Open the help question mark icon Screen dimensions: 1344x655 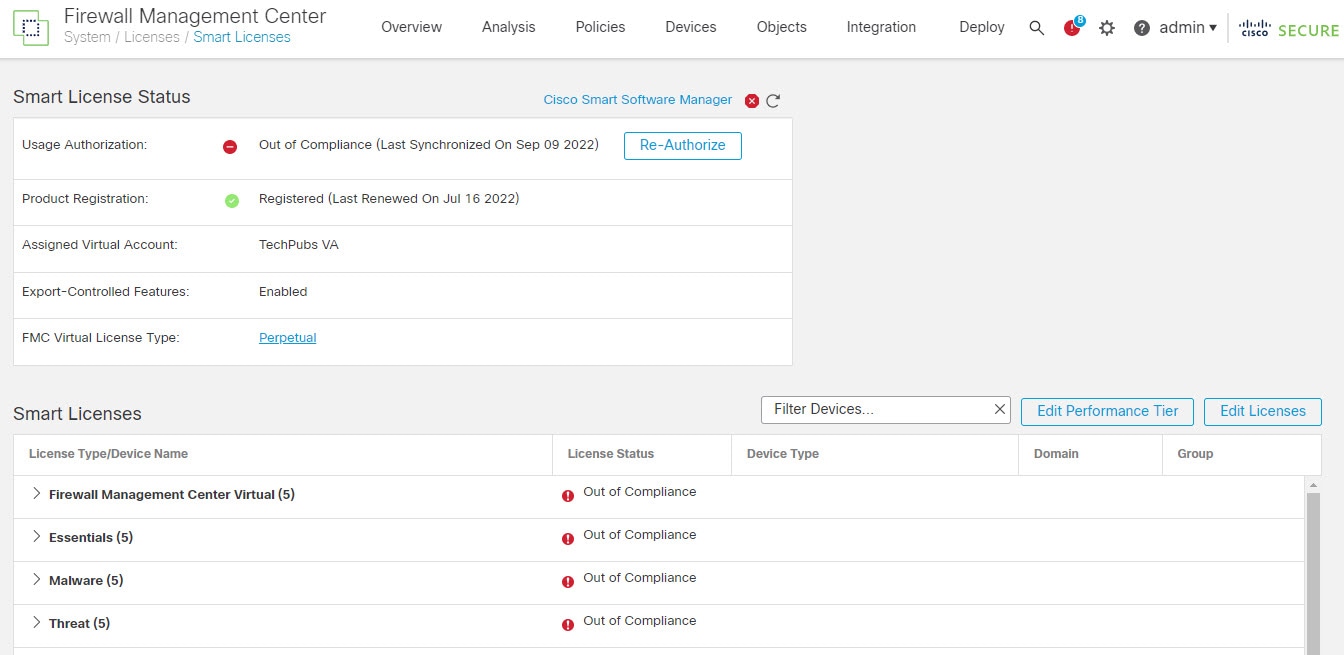tap(1142, 28)
